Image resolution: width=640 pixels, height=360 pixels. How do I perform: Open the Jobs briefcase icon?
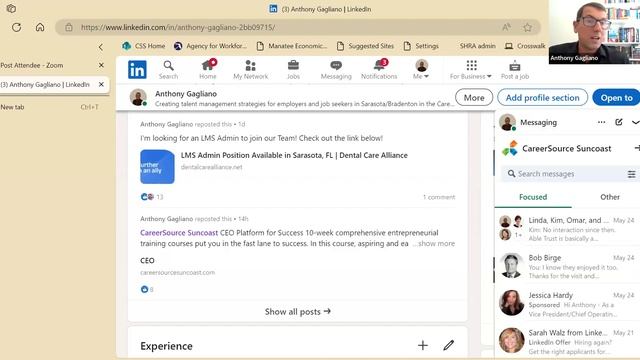tap(293, 70)
